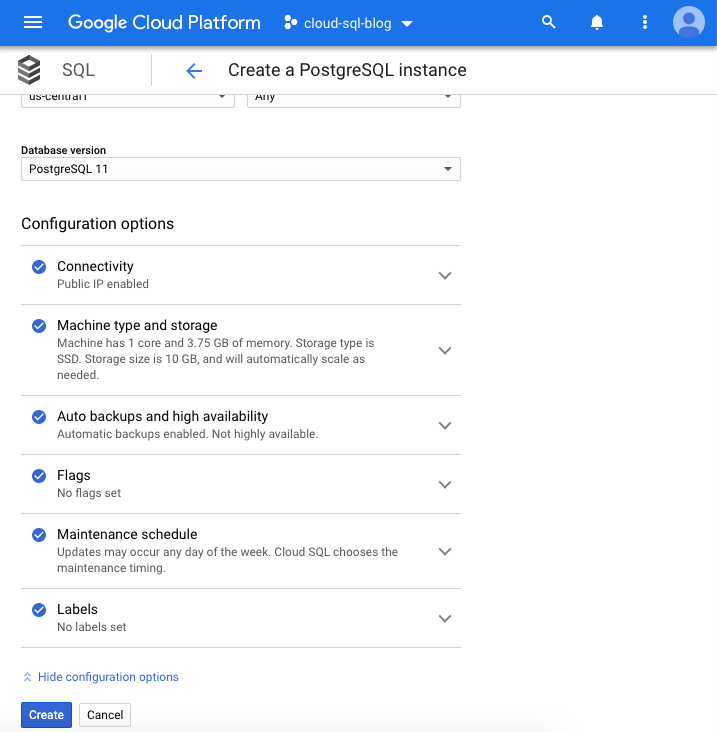Click the SQL product title
This screenshot has height=732, width=717.
tap(78, 70)
